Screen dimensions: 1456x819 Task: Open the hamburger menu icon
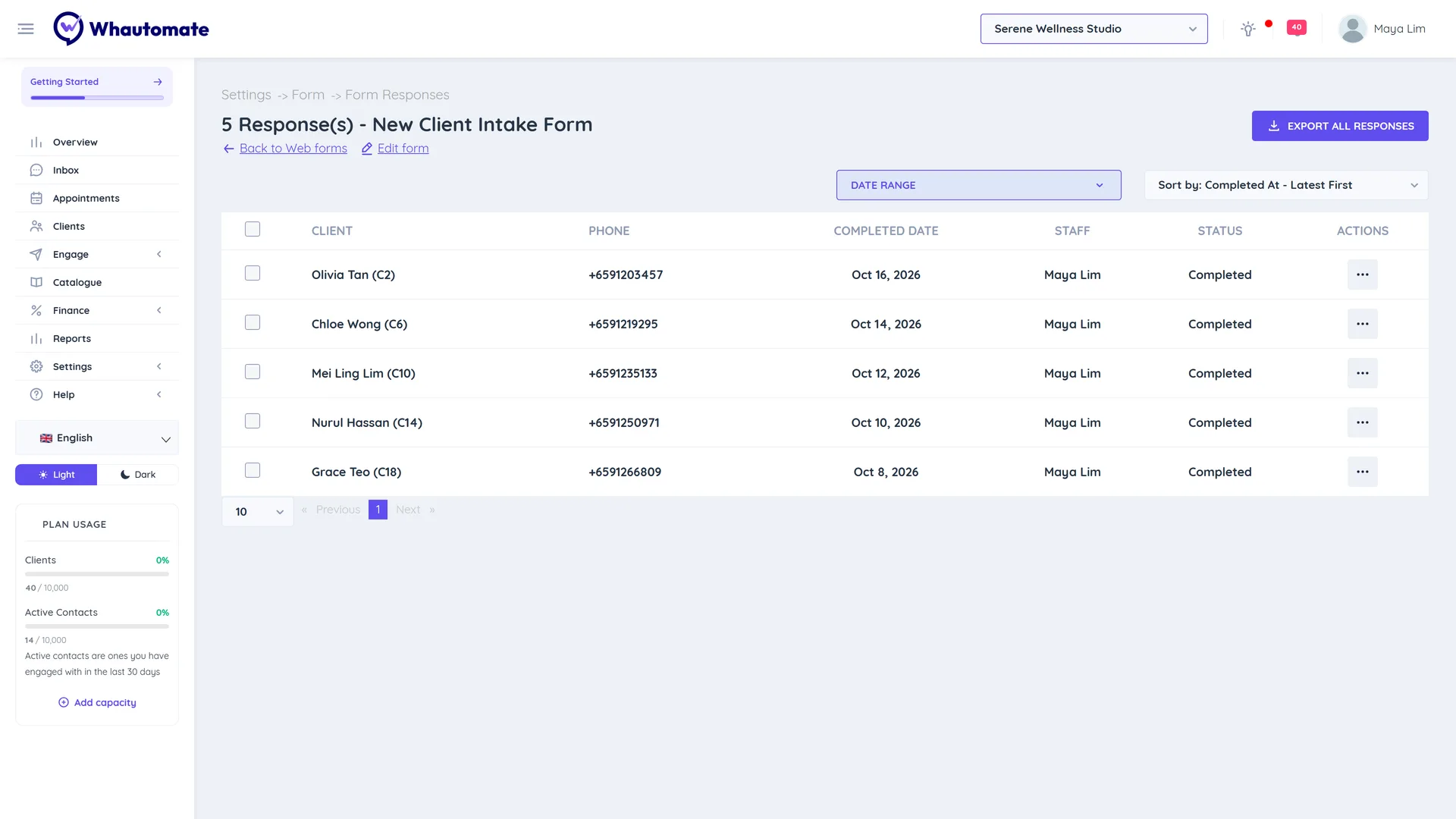tap(26, 29)
